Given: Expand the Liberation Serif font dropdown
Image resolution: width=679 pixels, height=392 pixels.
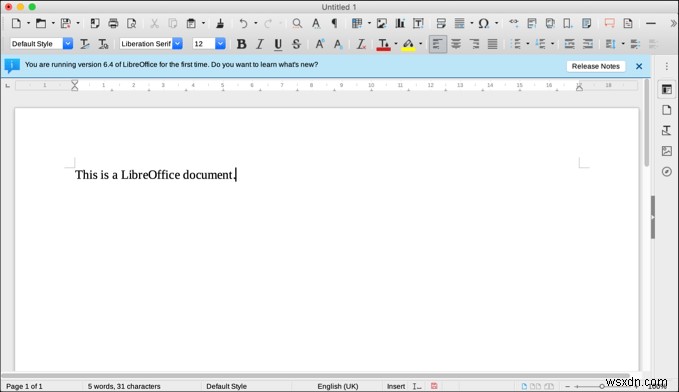Looking at the screenshot, I should click(177, 44).
